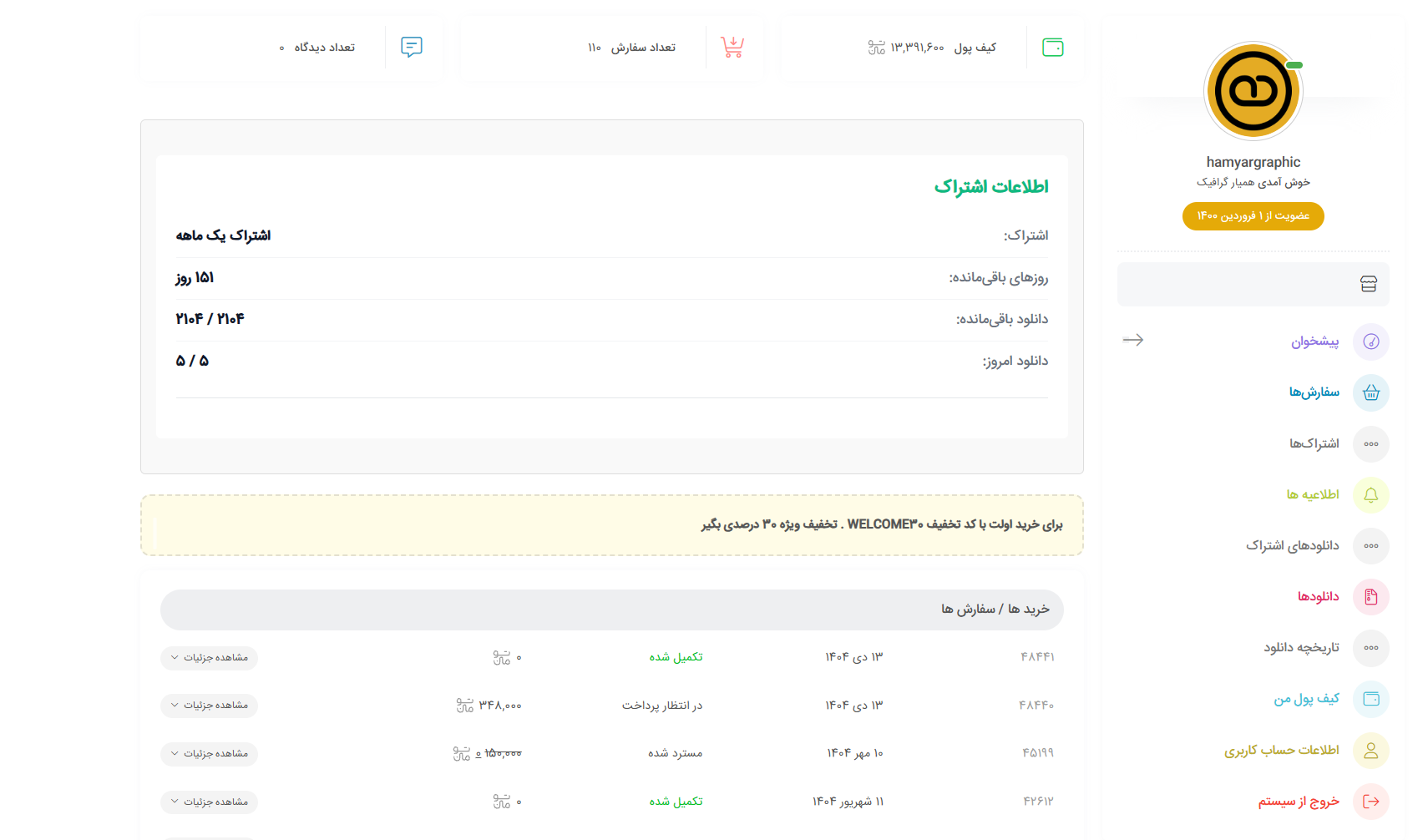This screenshot has width=1428, height=840.
Task: Open the اشتراک‌ها subscriptions menu item
Action: (1314, 443)
